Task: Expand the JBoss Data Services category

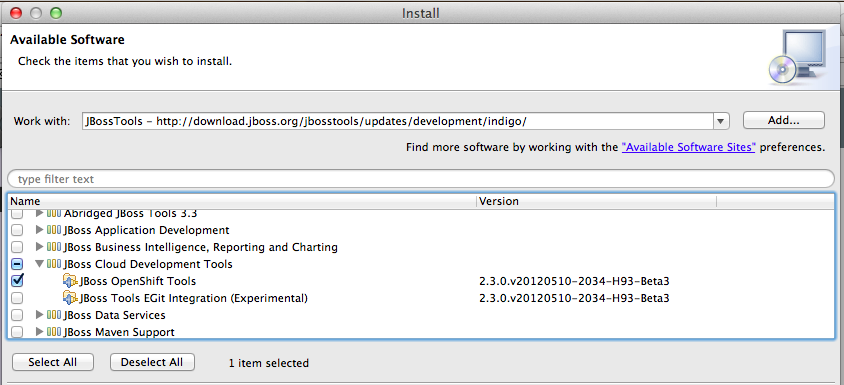Action: pyautogui.click(x=39, y=315)
